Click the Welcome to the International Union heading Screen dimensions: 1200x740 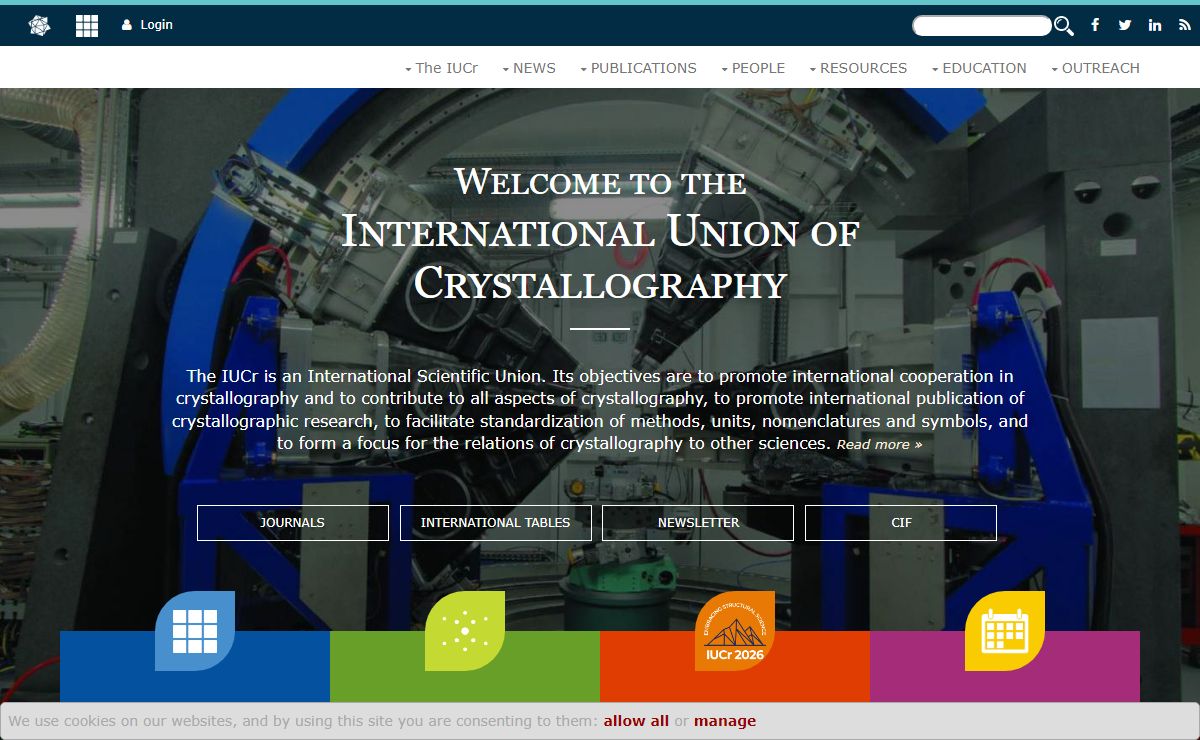pos(600,233)
